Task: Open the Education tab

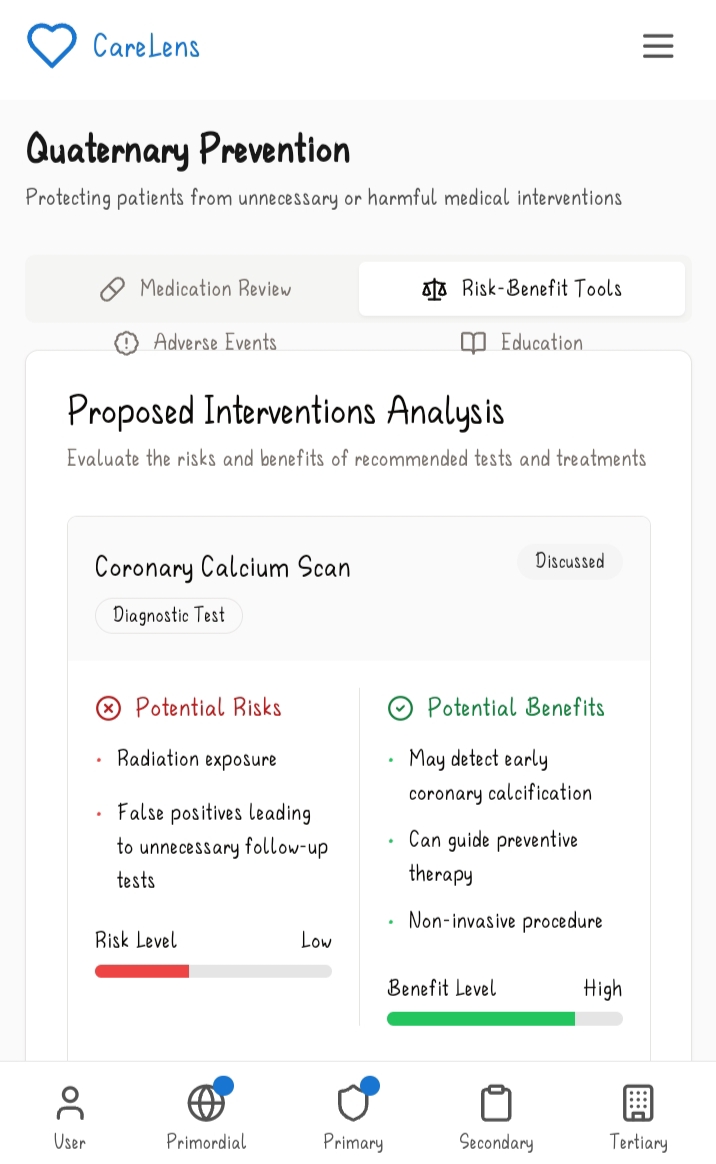Action: (x=522, y=343)
